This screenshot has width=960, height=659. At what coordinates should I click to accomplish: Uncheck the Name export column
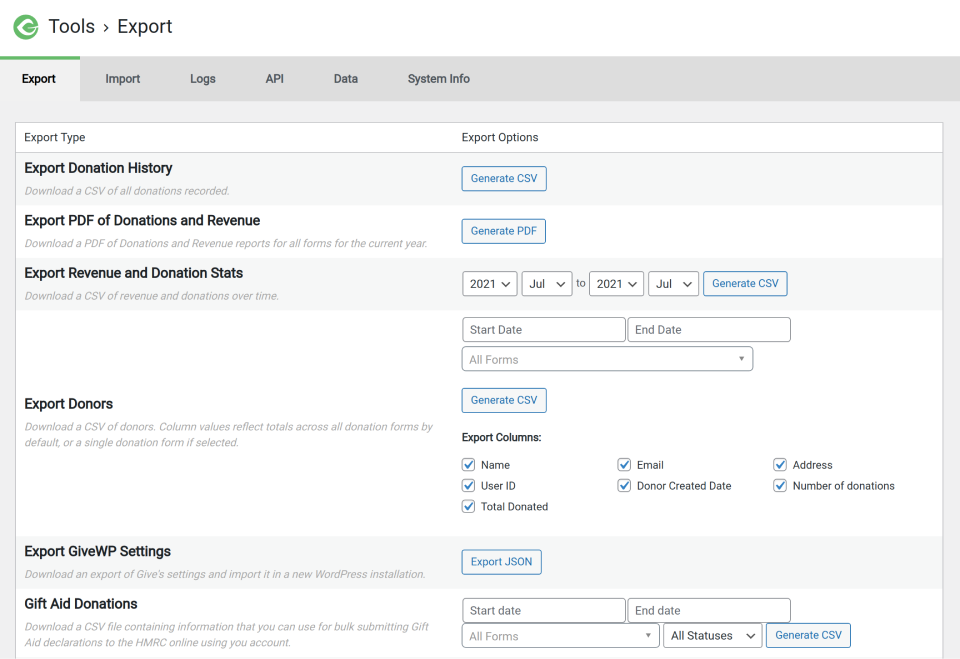pos(468,465)
